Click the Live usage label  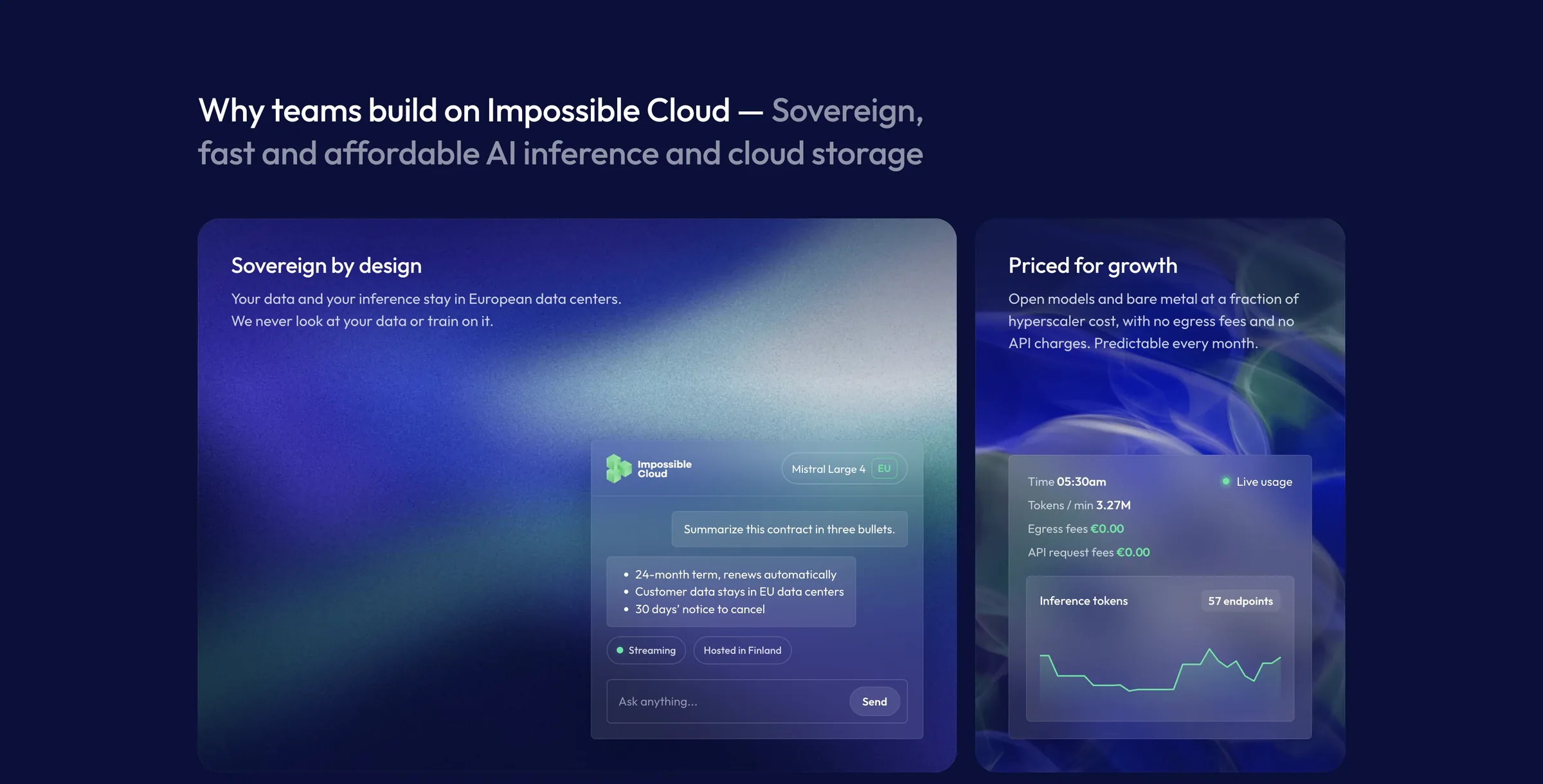click(x=1264, y=482)
